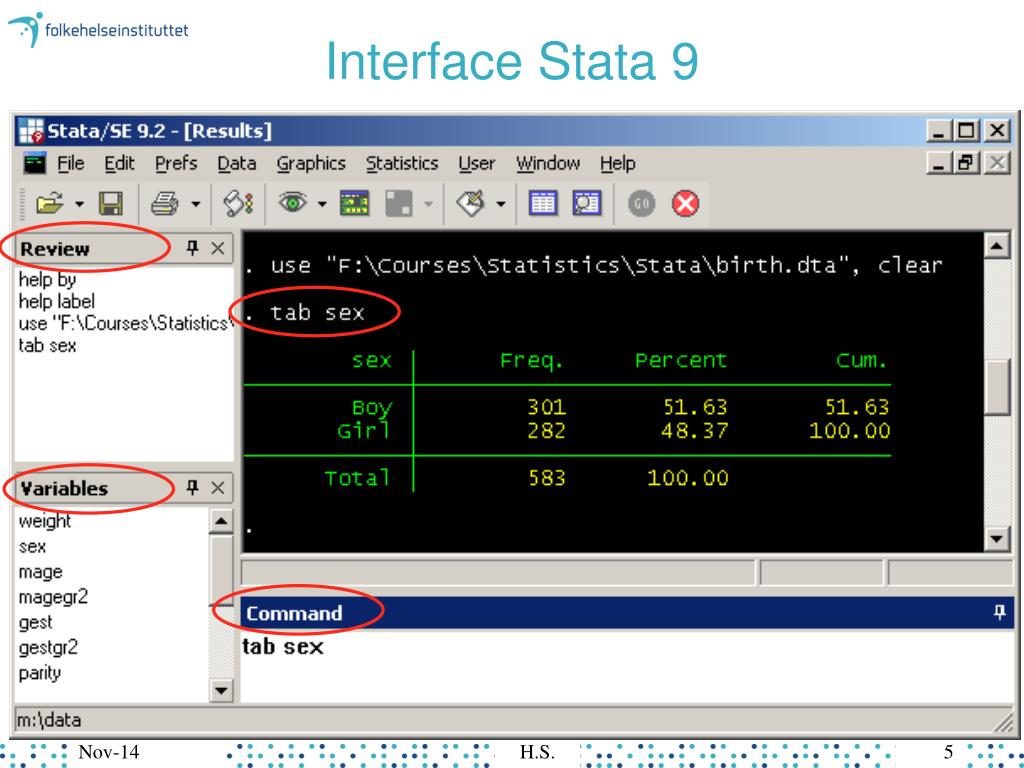The image size is (1024, 768).
Task: Click the Total frequency 583 value
Action: [547, 478]
